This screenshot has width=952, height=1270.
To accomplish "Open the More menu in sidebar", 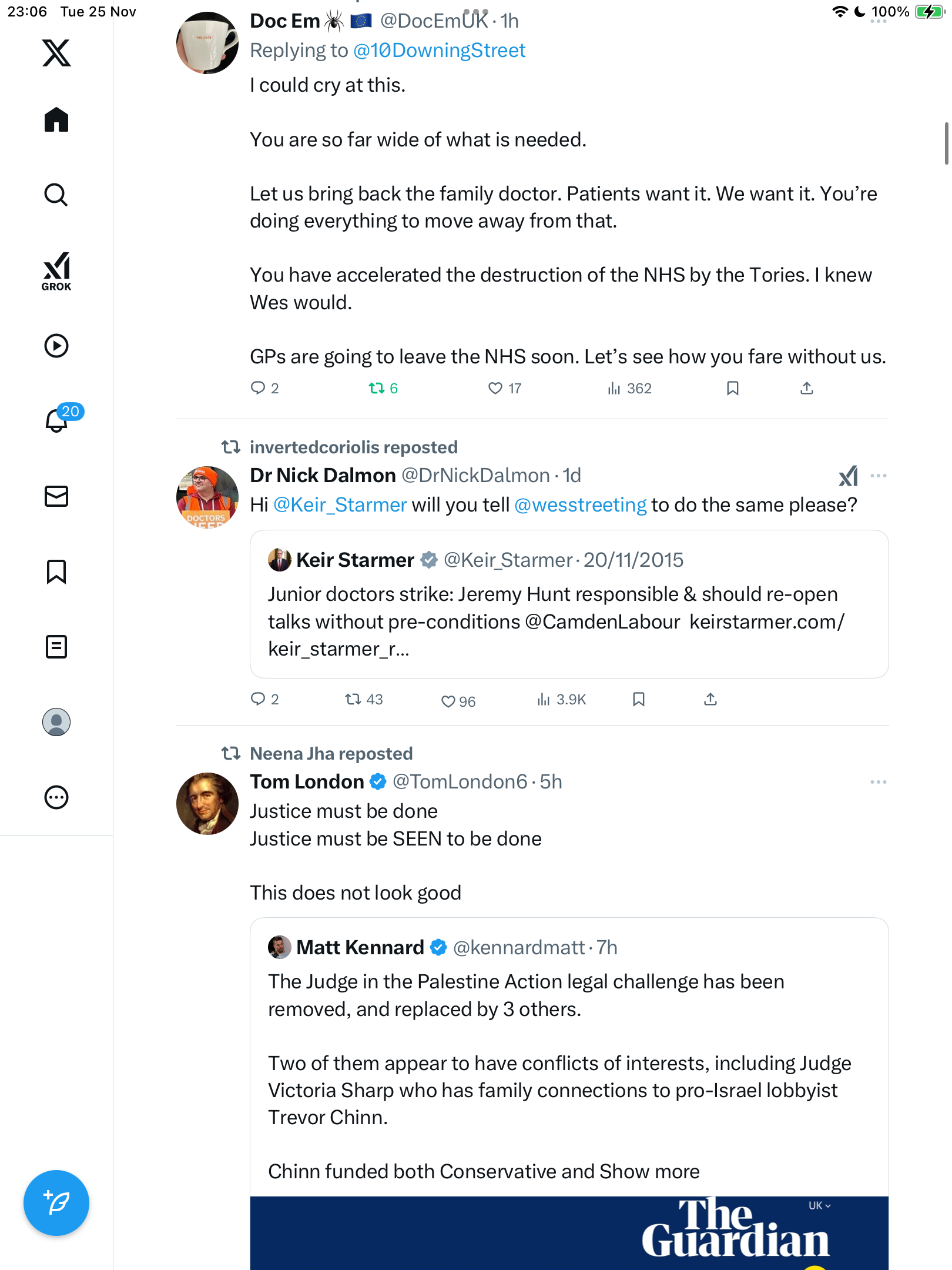I will coord(56,797).
